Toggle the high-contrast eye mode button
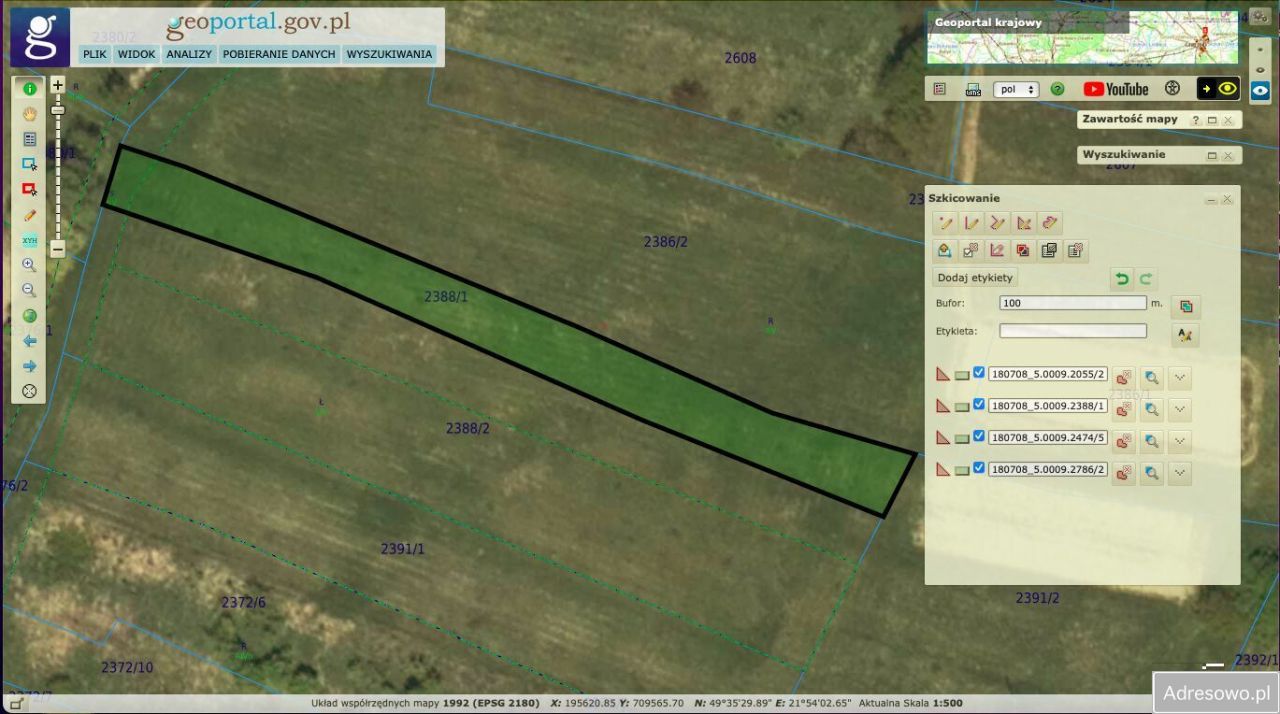Image resolution: width=1280 pixels, height=714 pixels. pos(1219,89)
